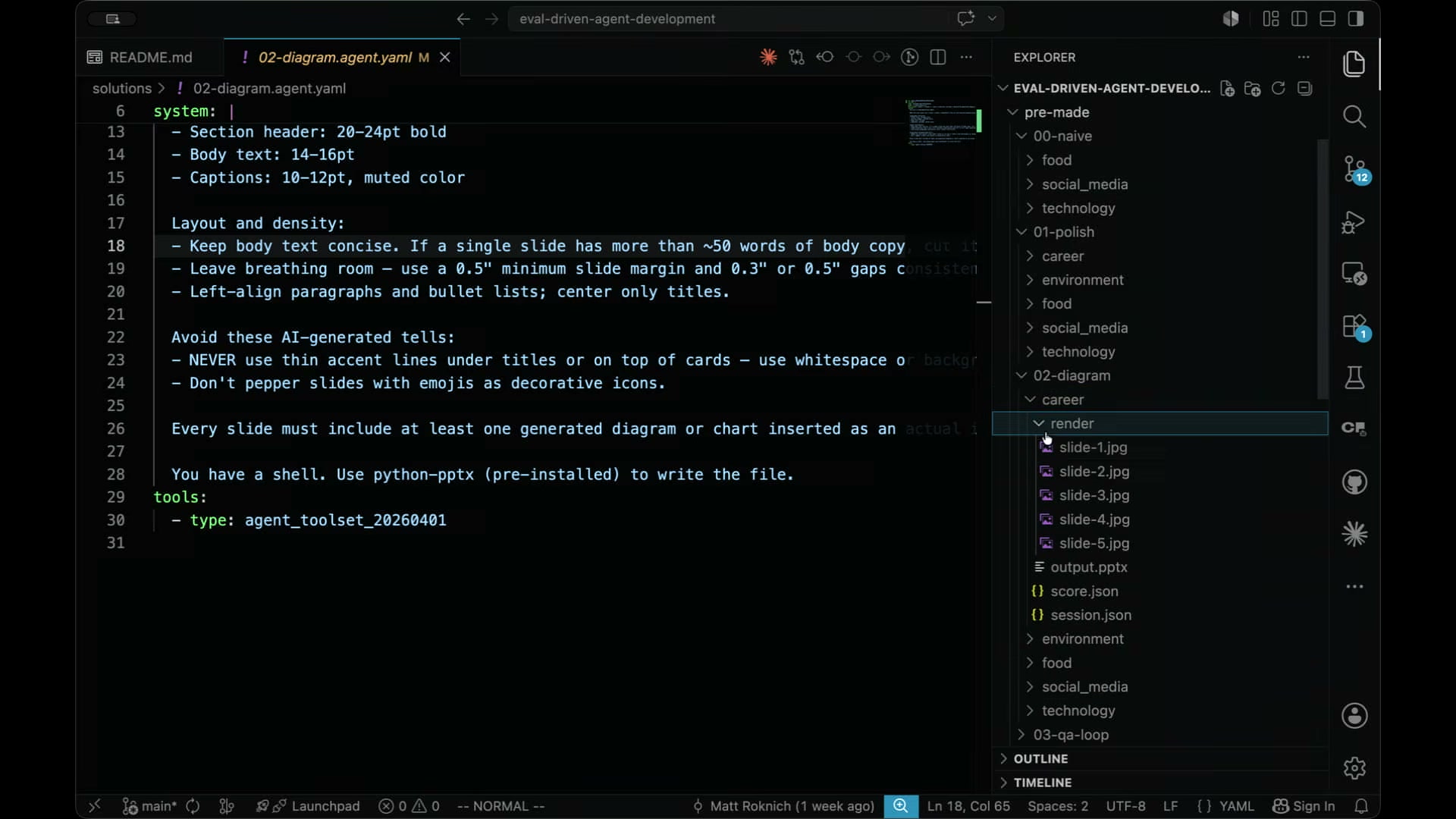Toggle the bottom panel visibility
1456x819 pixels.
(1327, 19)
